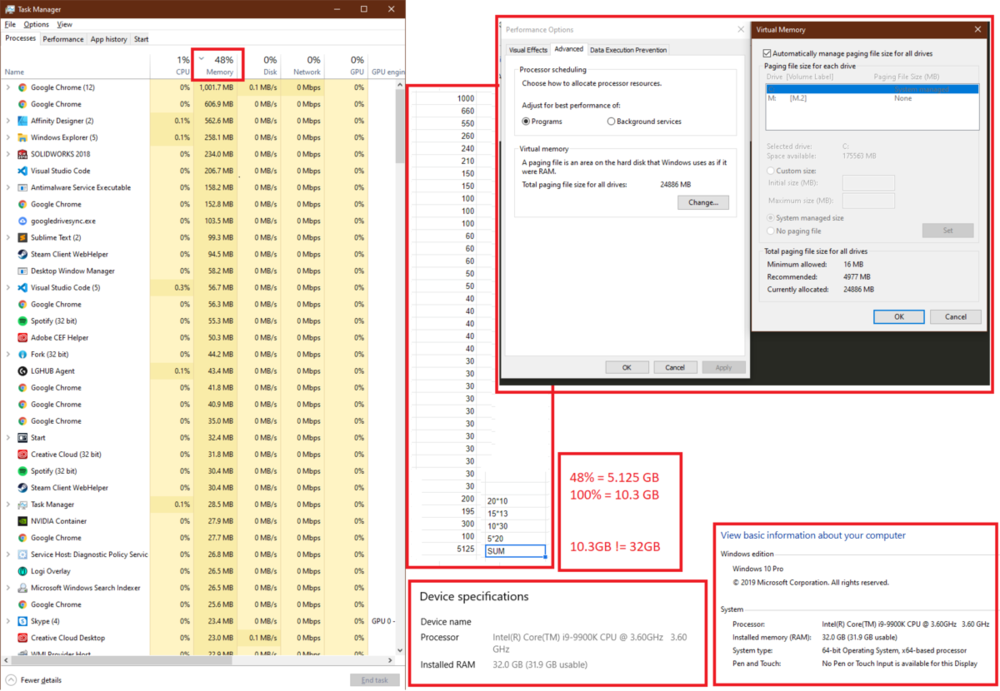Expand the SOLIDWORKS 2018 process

coord(8,154)
